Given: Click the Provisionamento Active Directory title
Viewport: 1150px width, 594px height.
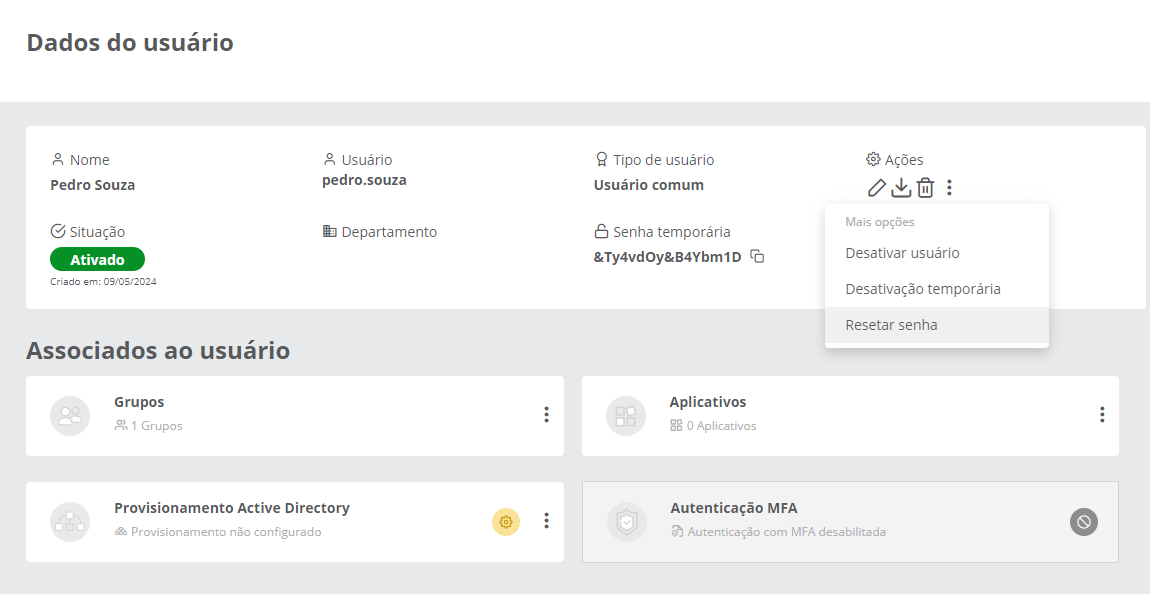Looking at the screenshot, I should [232, 508].
